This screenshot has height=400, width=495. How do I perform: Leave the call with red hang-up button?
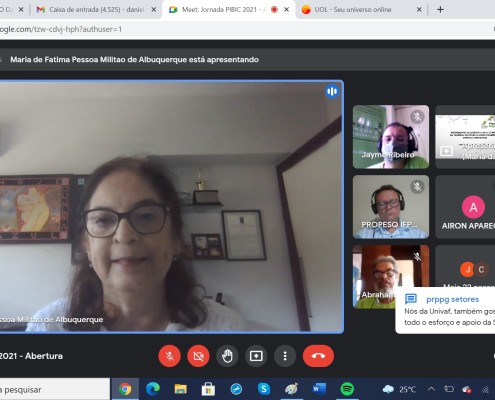(318, 356)
